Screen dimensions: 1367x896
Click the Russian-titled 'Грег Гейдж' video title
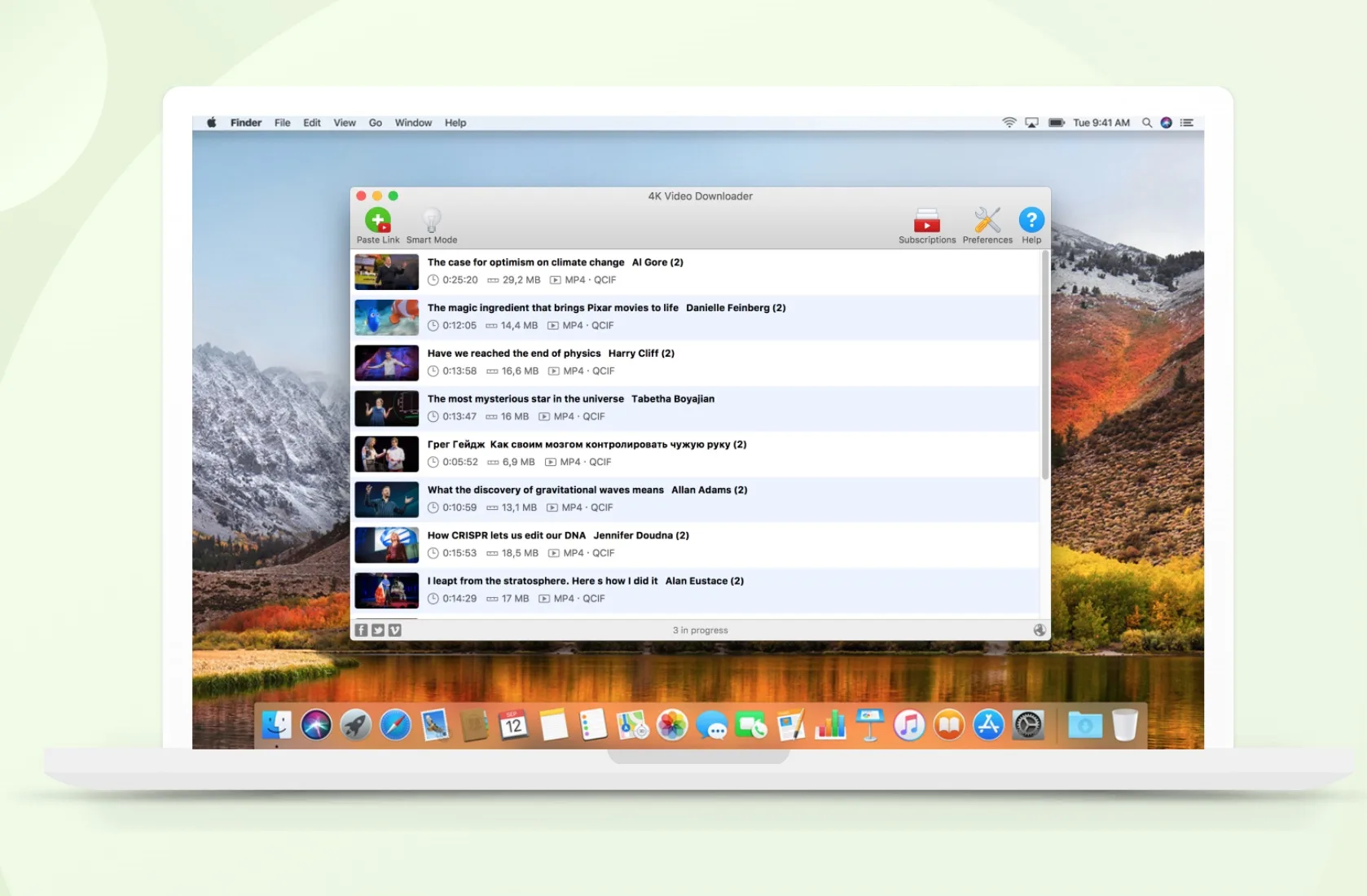coord(587,445)
